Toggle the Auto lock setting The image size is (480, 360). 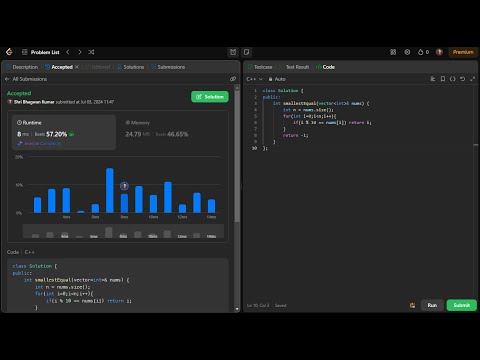click(277, 79)
